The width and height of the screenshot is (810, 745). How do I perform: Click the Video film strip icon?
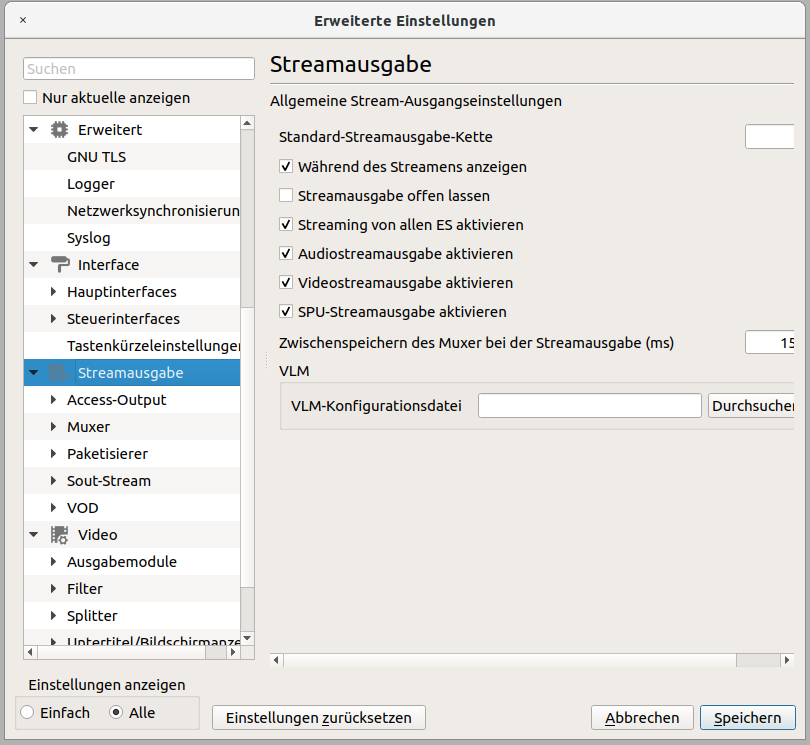pos(60,535)
